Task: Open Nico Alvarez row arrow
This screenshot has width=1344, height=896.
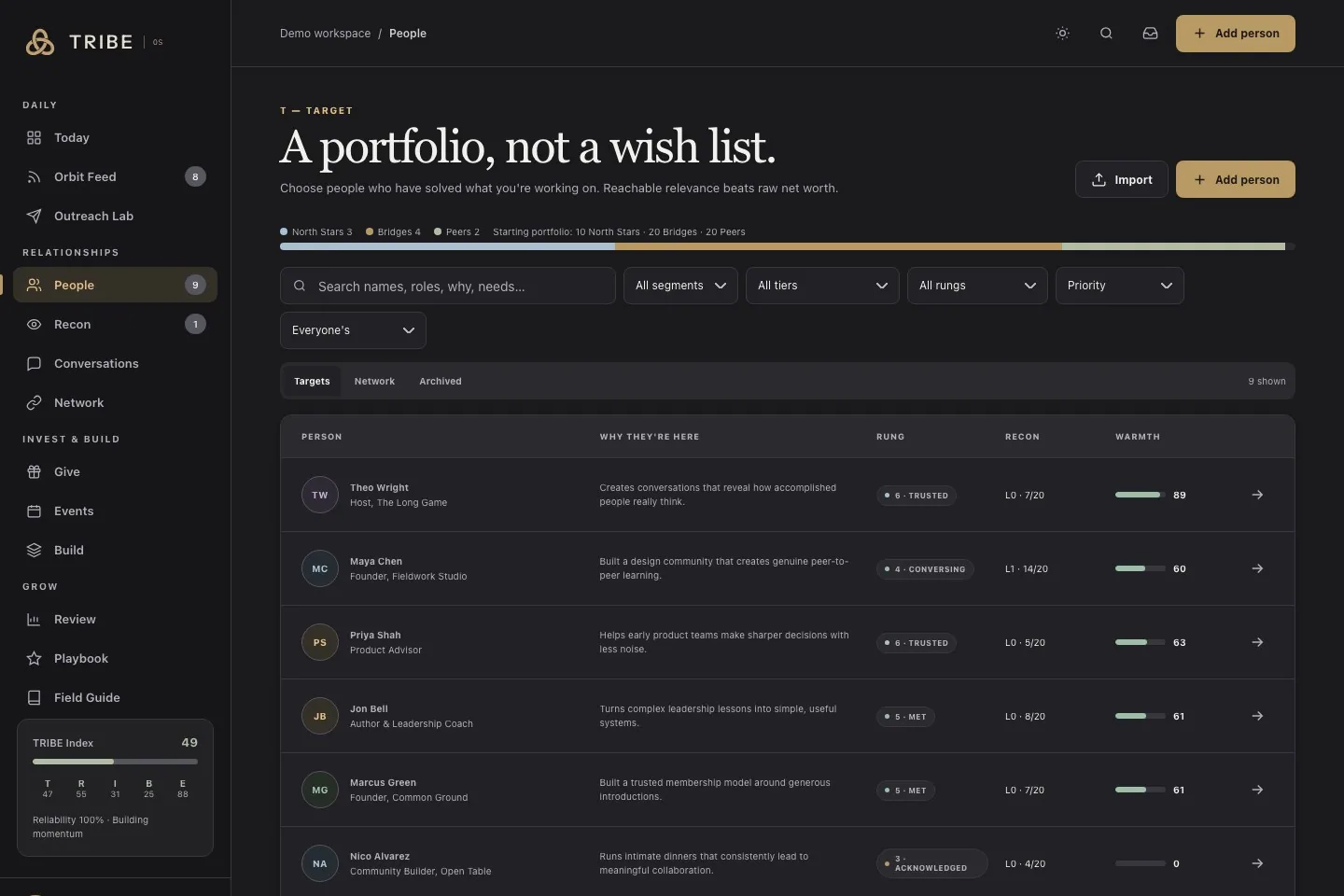Action: click(x=1257, y=863)
